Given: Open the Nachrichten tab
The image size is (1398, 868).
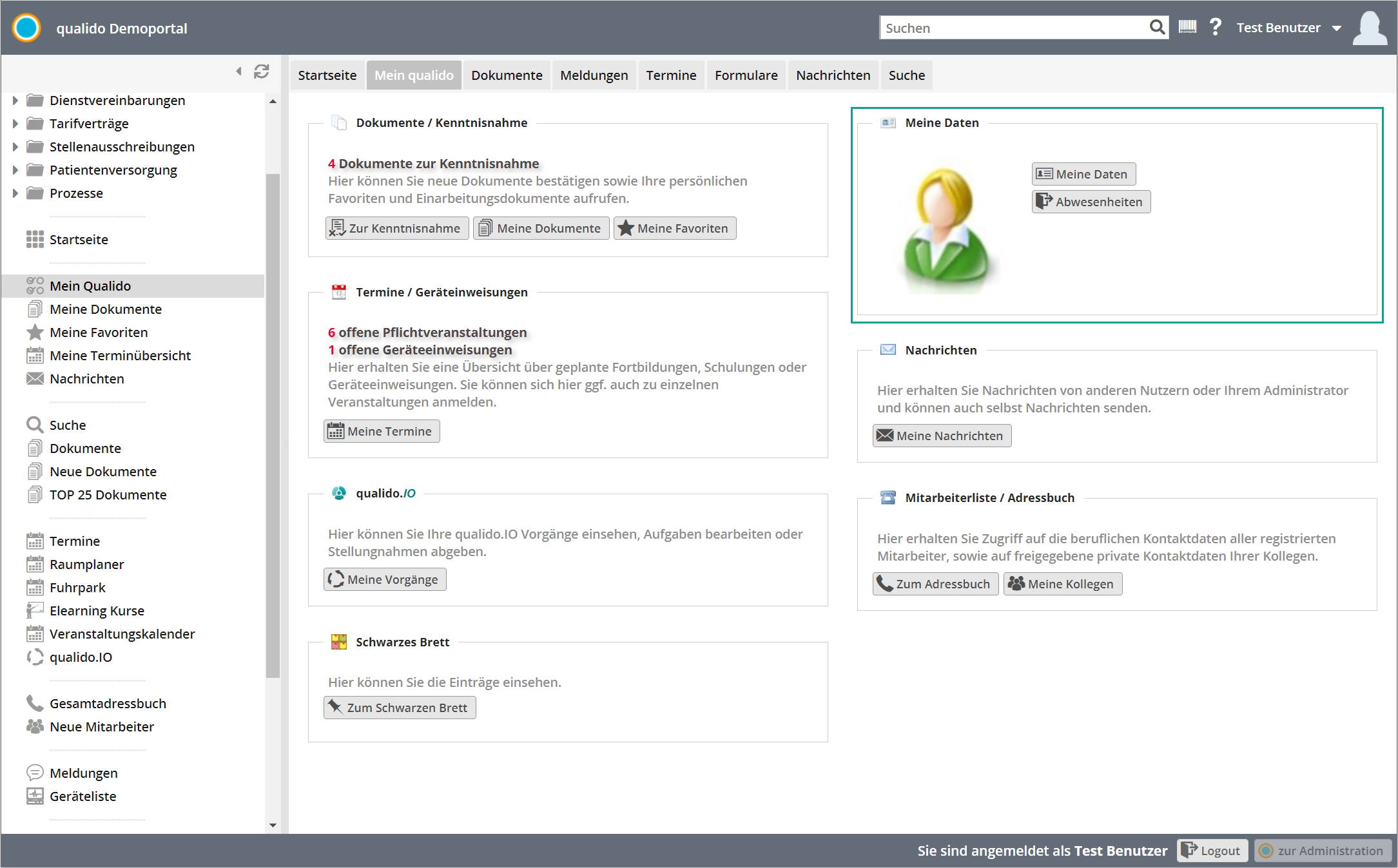Looking at the screenshot, I should [x=833, y=75].
